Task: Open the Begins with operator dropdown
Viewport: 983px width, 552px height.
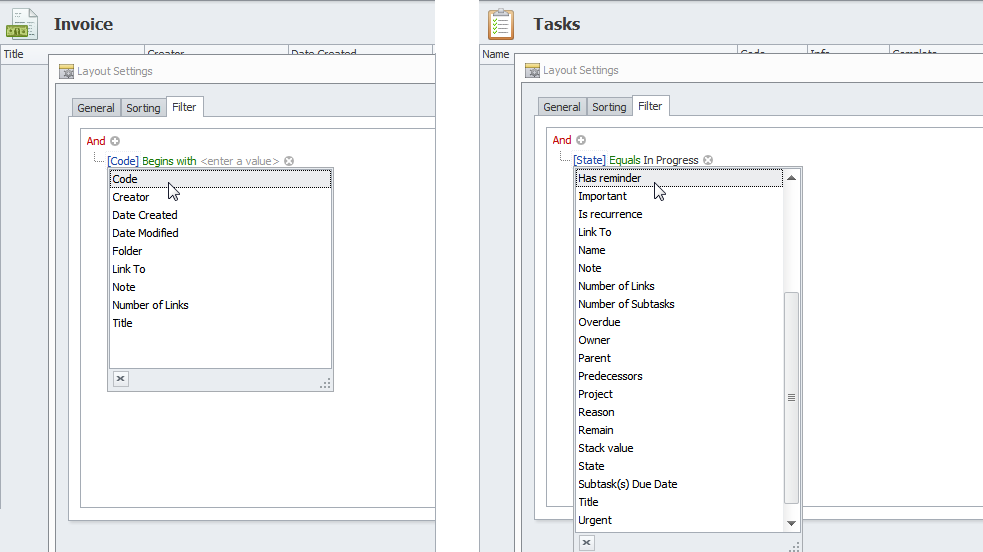Action: point(169,161)
